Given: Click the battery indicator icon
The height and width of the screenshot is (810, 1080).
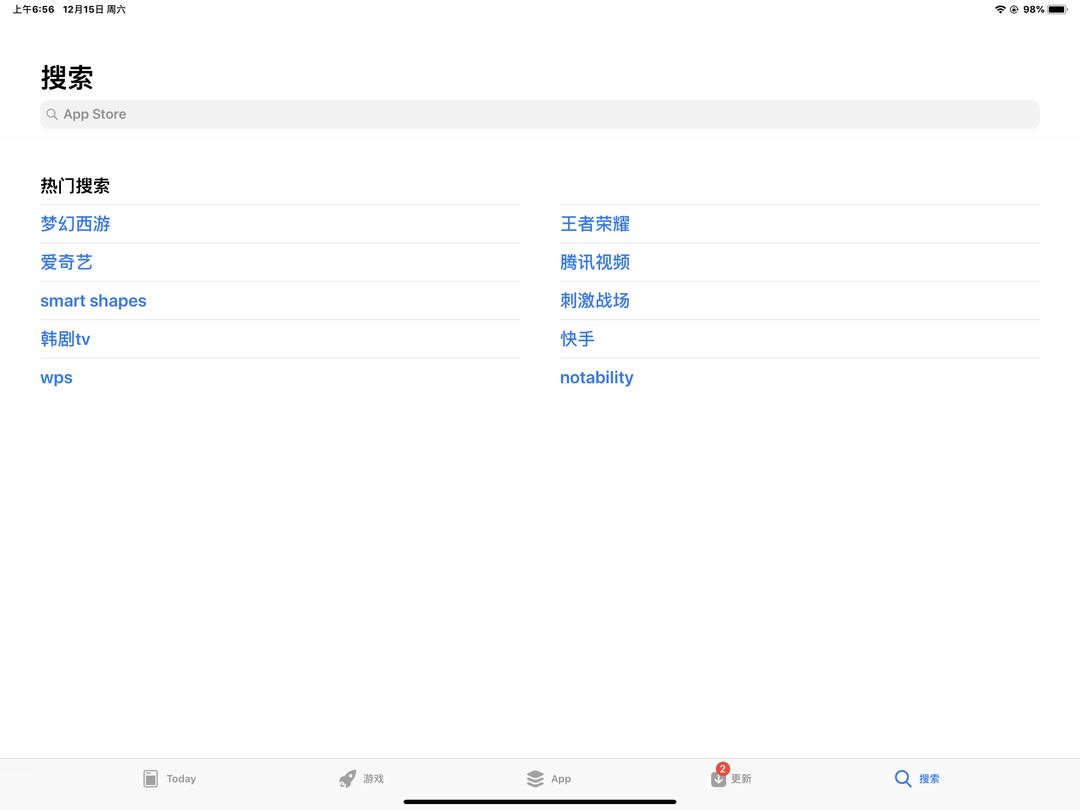Looking at the screenshot, I should [x=1058, y=10].
